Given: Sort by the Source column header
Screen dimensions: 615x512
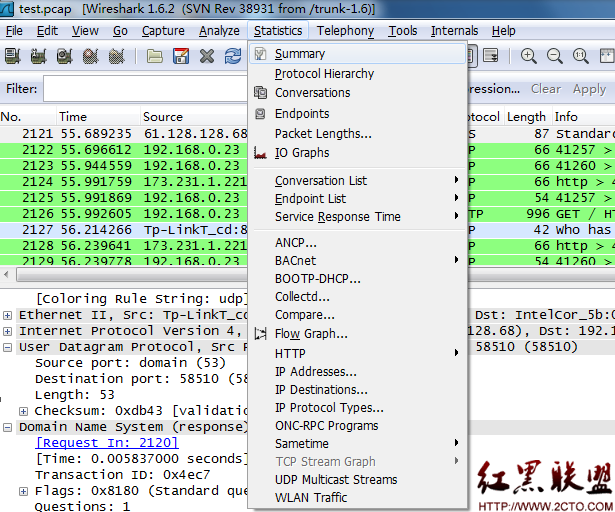Looking at the screenshot, I should 194,117.
